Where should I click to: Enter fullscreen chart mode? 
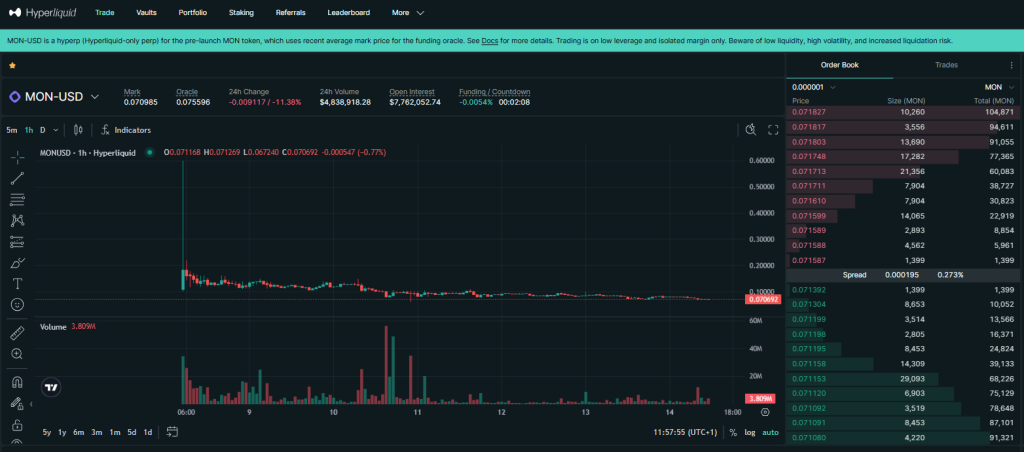[773, 130]
